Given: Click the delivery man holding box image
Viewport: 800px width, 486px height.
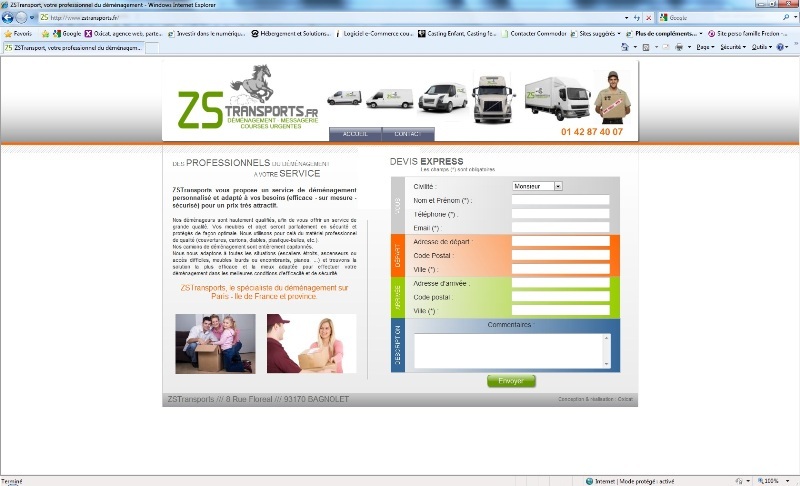Looking at the screenshot, I should [x=612, y=97].
